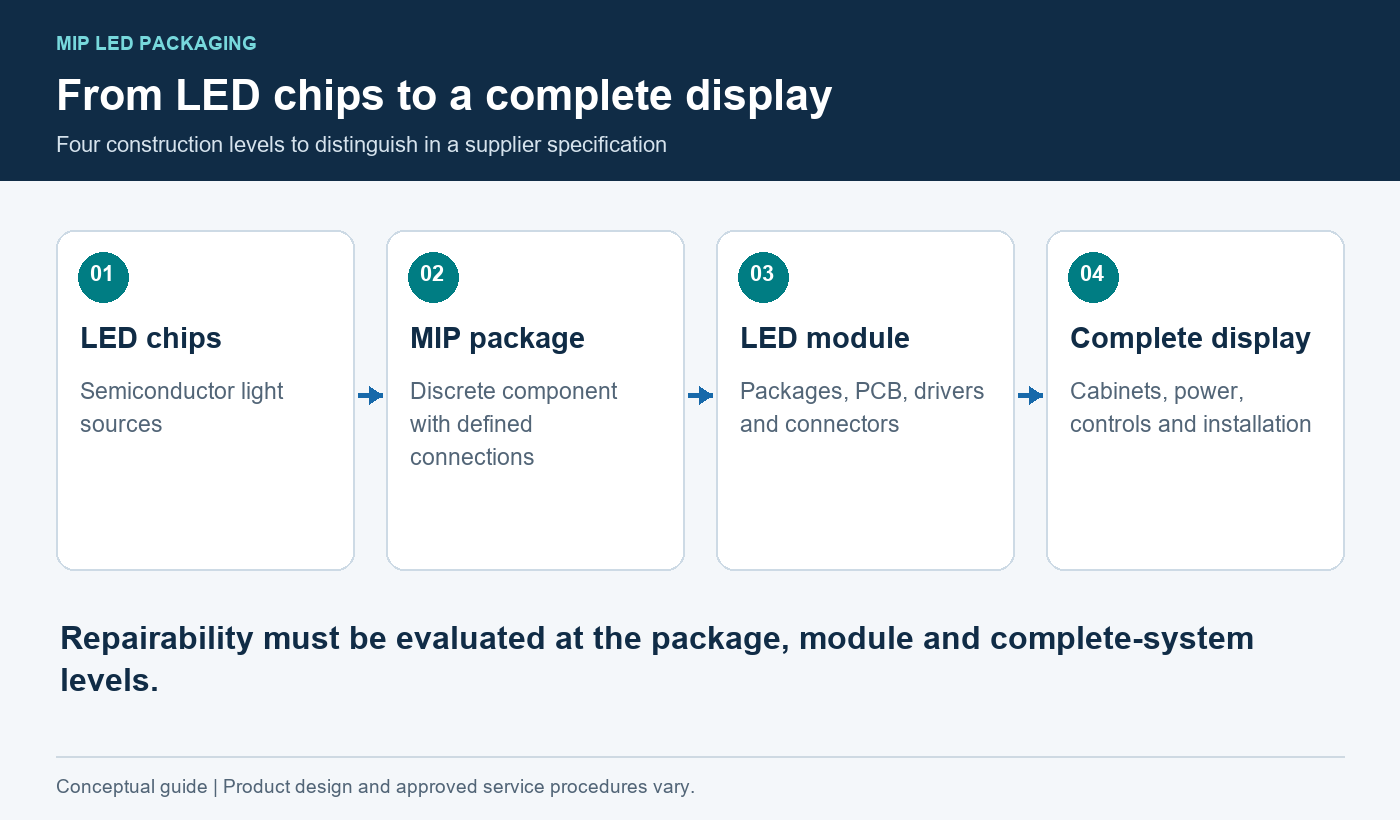Image resolution: width=1400 pixels, height=820 pixels.
Task: Select the 'LED module' card heading
Action: pyautogui.click(x=825, y=338)
